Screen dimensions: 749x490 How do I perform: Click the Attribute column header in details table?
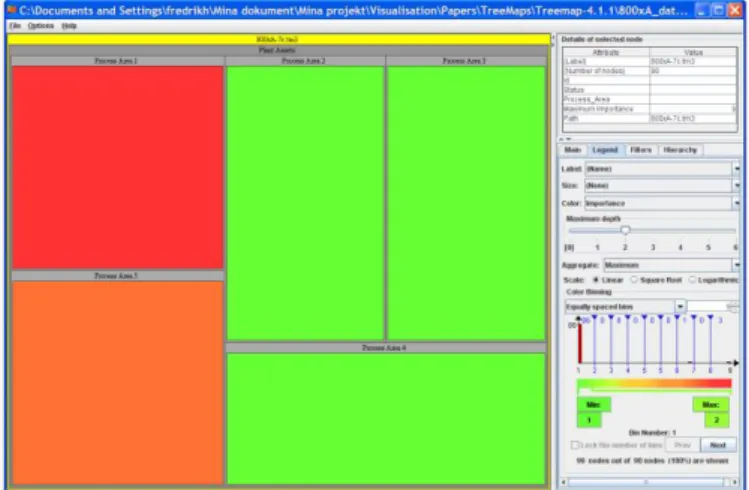pyautogui.click(x=606, y=52)
